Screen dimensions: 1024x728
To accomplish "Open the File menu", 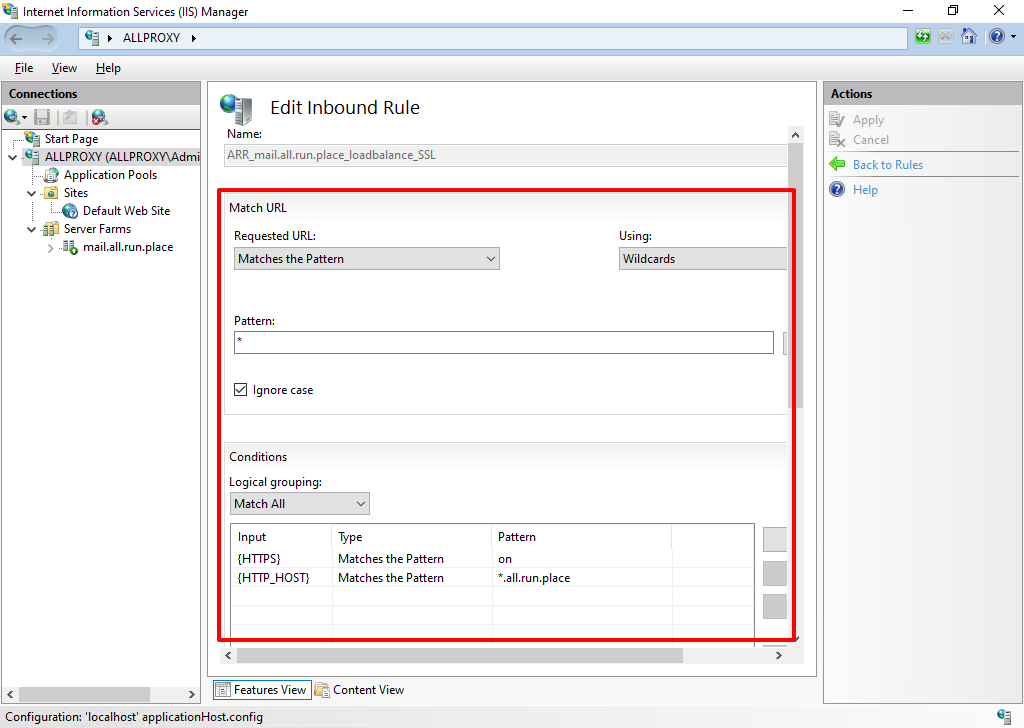I will click(x=24, y=68).
